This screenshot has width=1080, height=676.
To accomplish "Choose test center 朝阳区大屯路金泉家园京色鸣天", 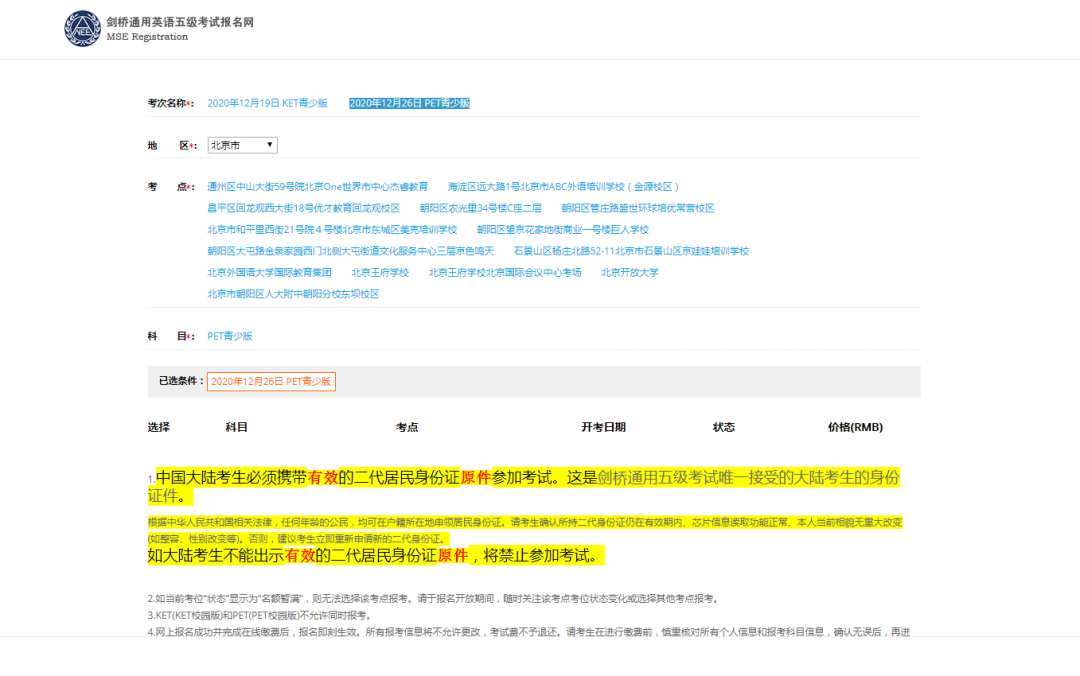I will point(351,251).
